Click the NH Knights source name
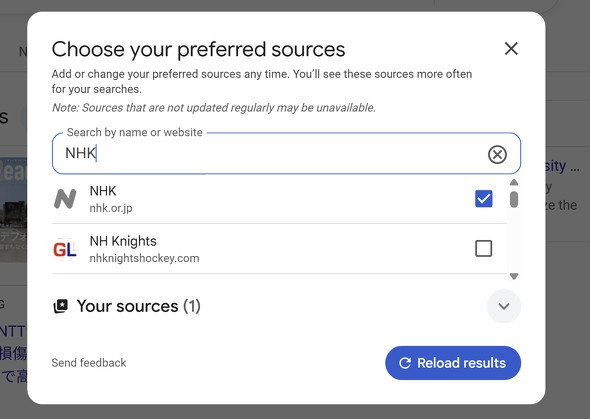Screen dimensions: 590x419 pos(123,241)
